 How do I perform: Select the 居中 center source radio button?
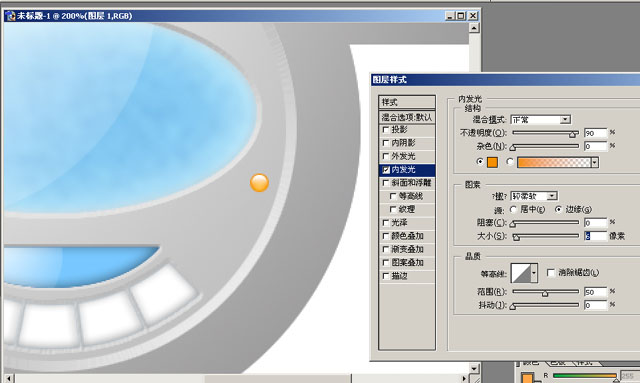coord(513,209)
